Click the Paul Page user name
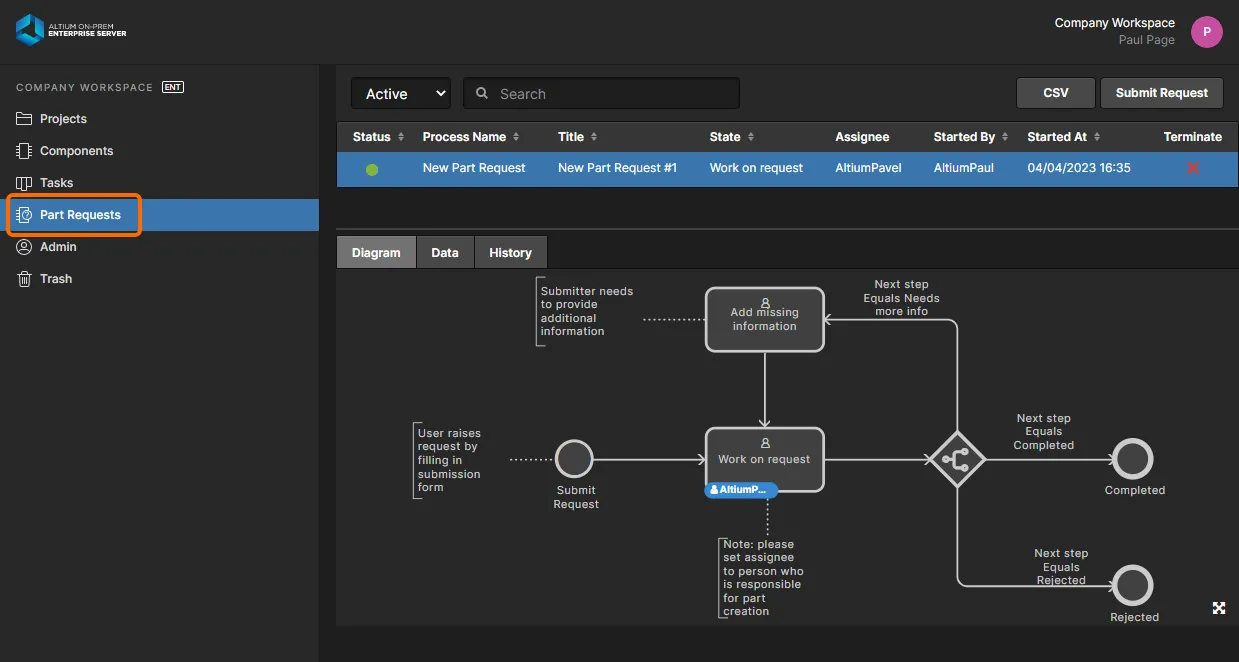Image resolution: width=1239 pixels, height=662 pixels. [x=1146, y=40]
